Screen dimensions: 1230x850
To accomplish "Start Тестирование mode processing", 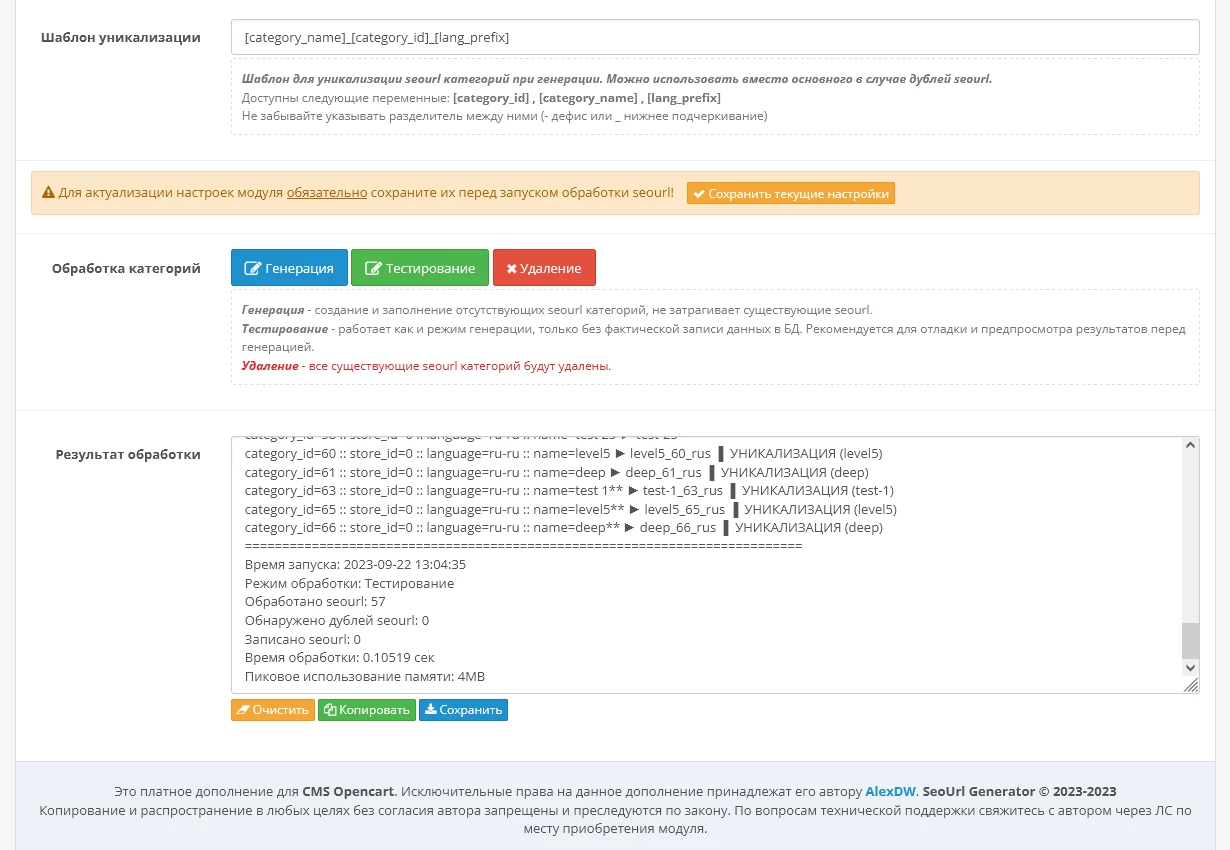I will coord(420,268).
